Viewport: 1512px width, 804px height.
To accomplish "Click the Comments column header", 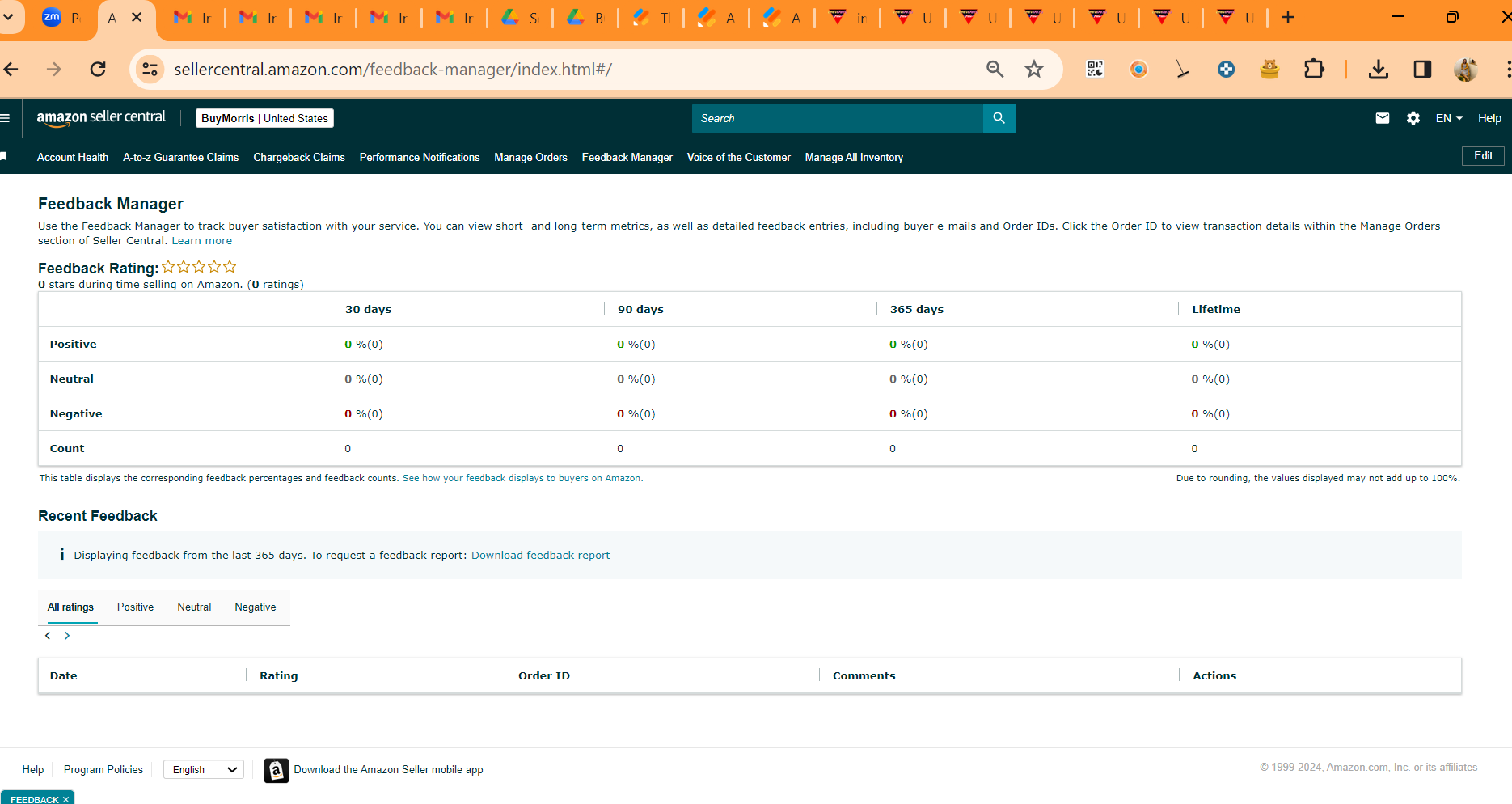I will pyautogui.click(x=864, y=676).
